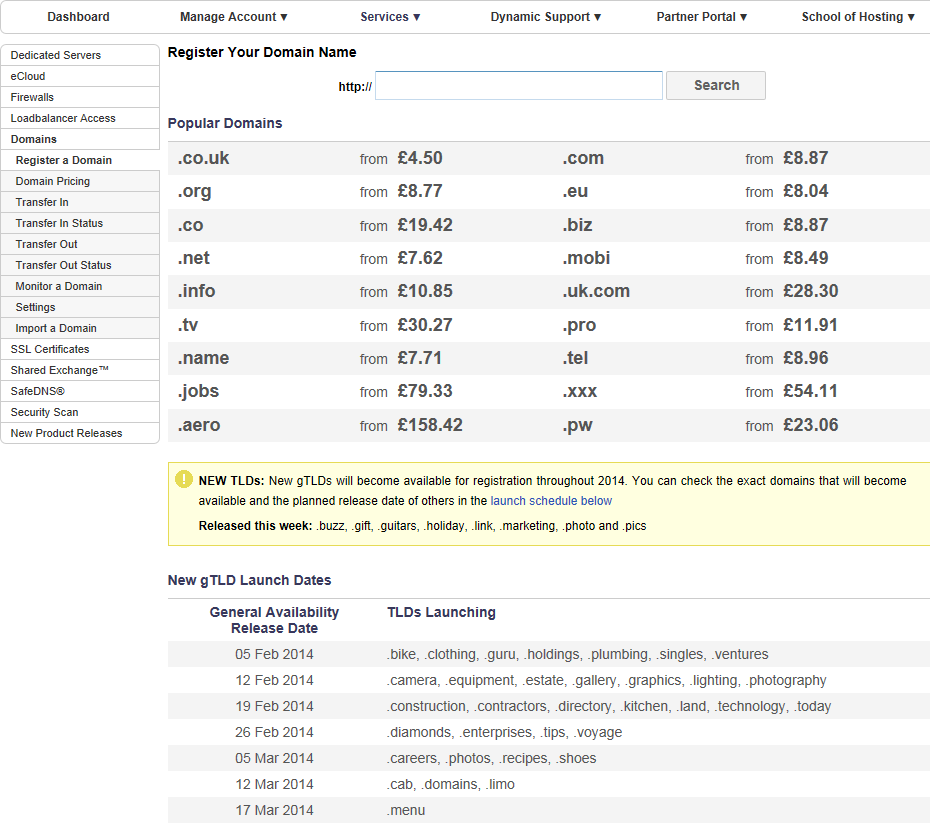
Task: Open the School of Hosting dropdown
Action: coord(858,17)
